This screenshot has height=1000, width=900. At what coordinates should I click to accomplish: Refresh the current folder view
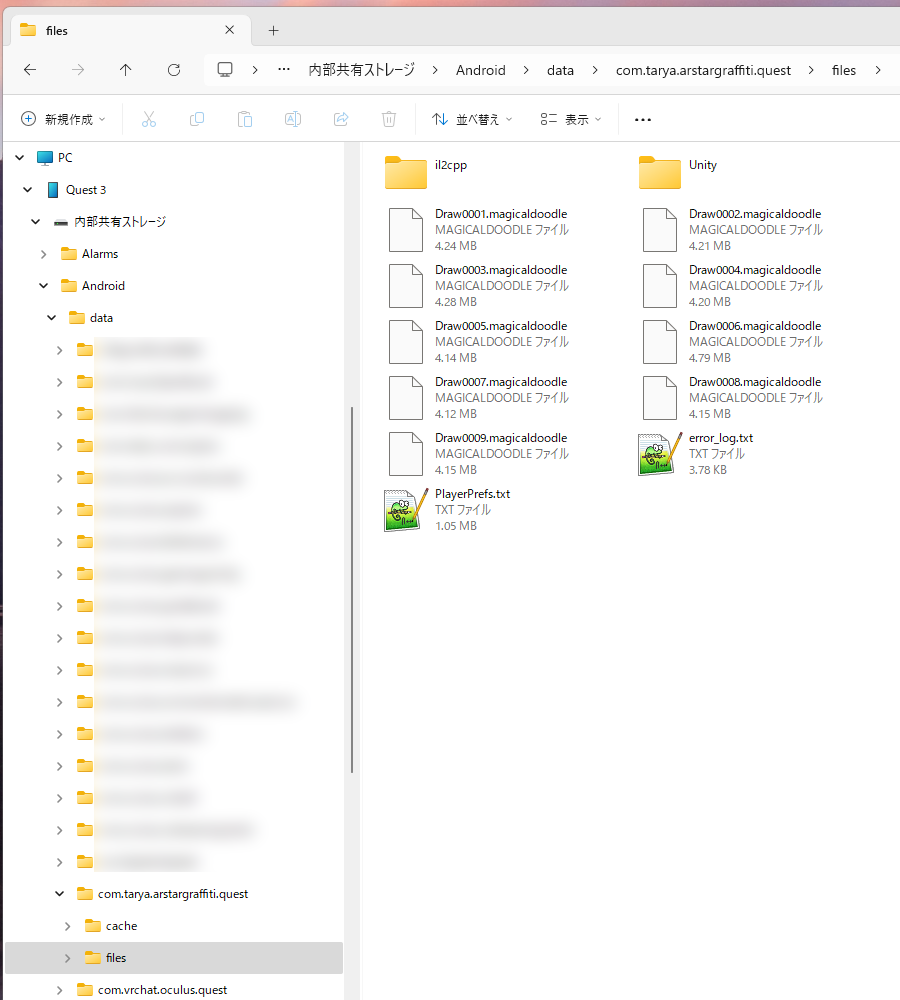[174, 70]
